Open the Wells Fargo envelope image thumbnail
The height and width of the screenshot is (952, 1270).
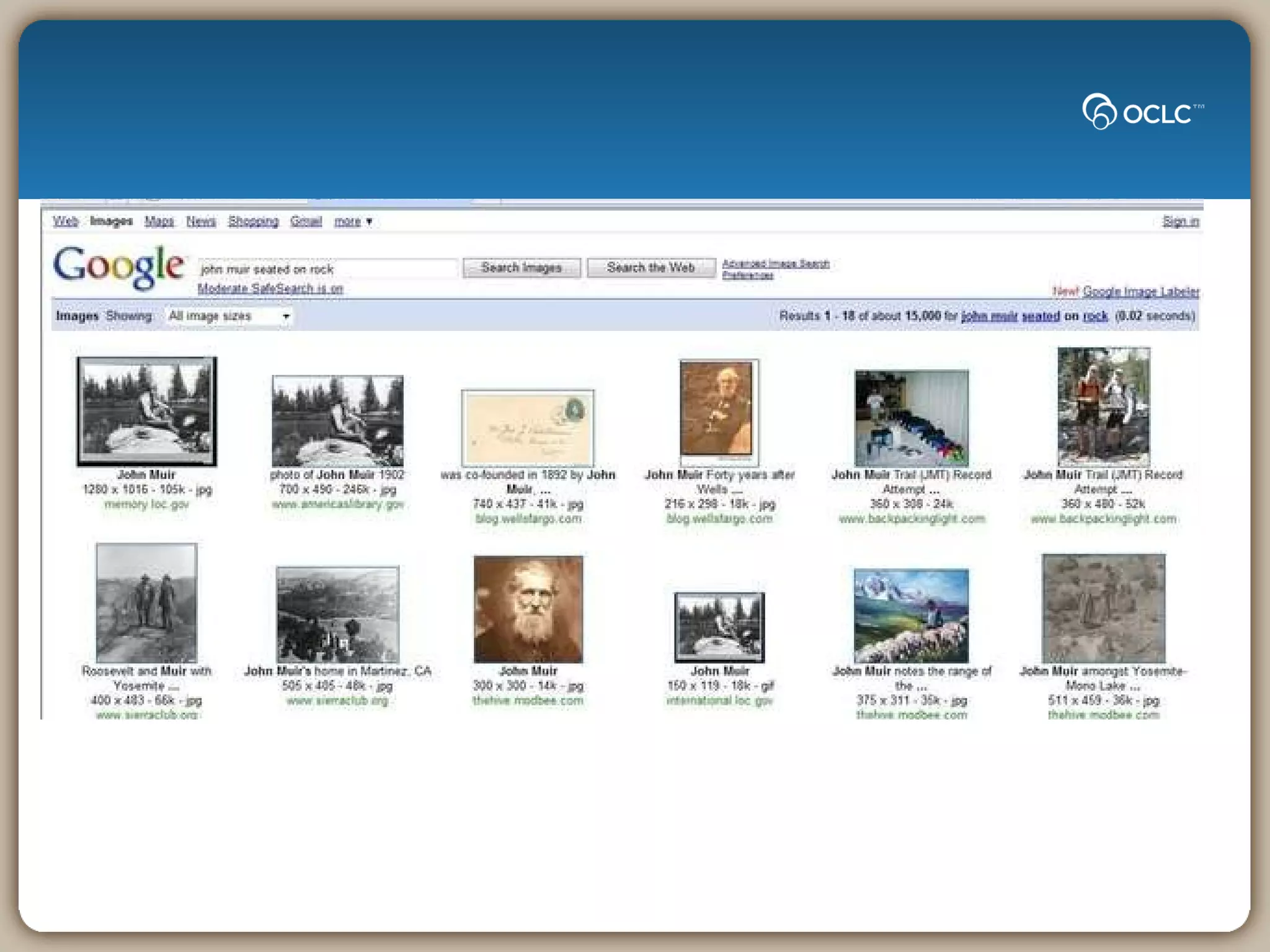pos(528,428)
